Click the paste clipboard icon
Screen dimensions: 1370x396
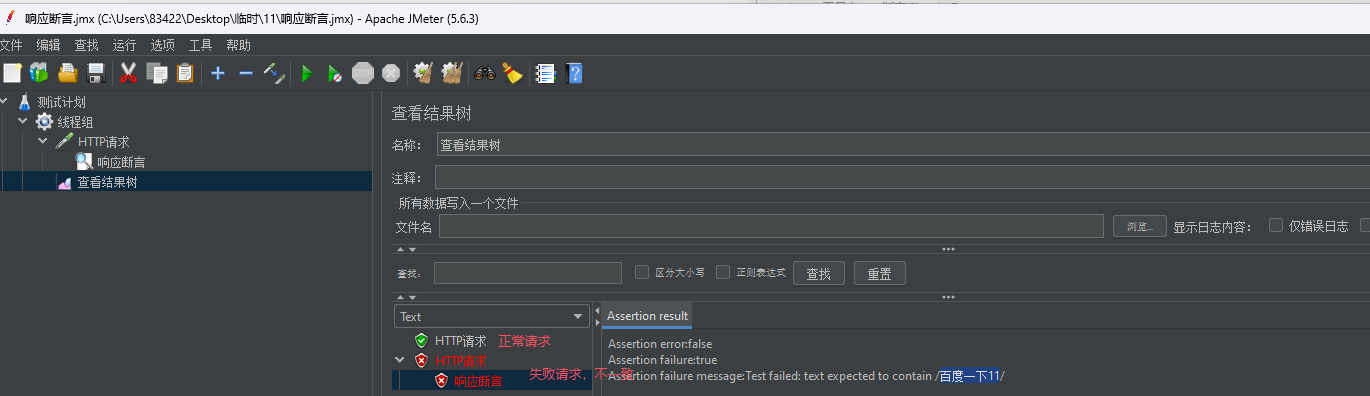point(185,73)
